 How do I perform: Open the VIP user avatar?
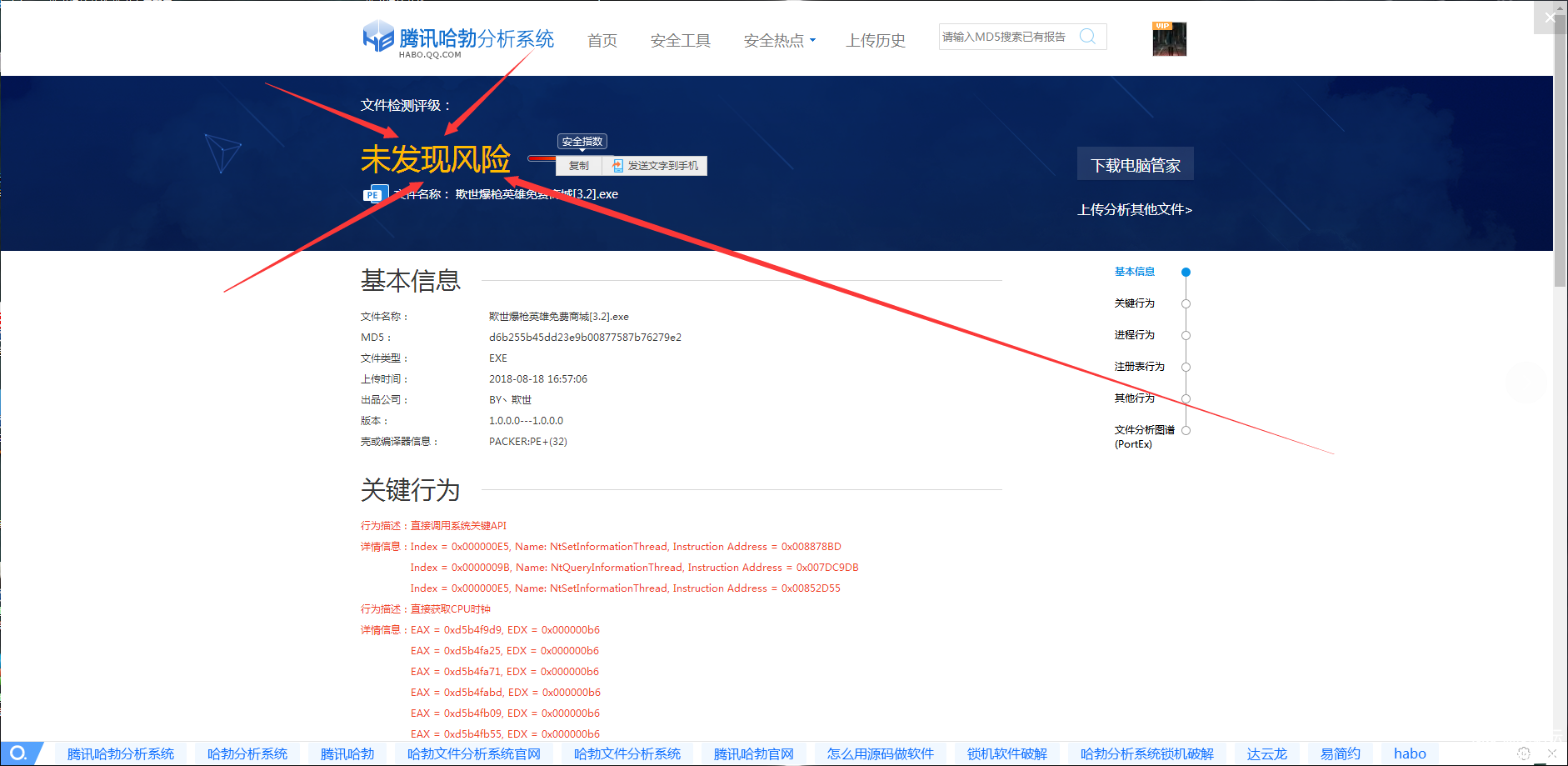pyautogui.click(x=1169, y=39)
